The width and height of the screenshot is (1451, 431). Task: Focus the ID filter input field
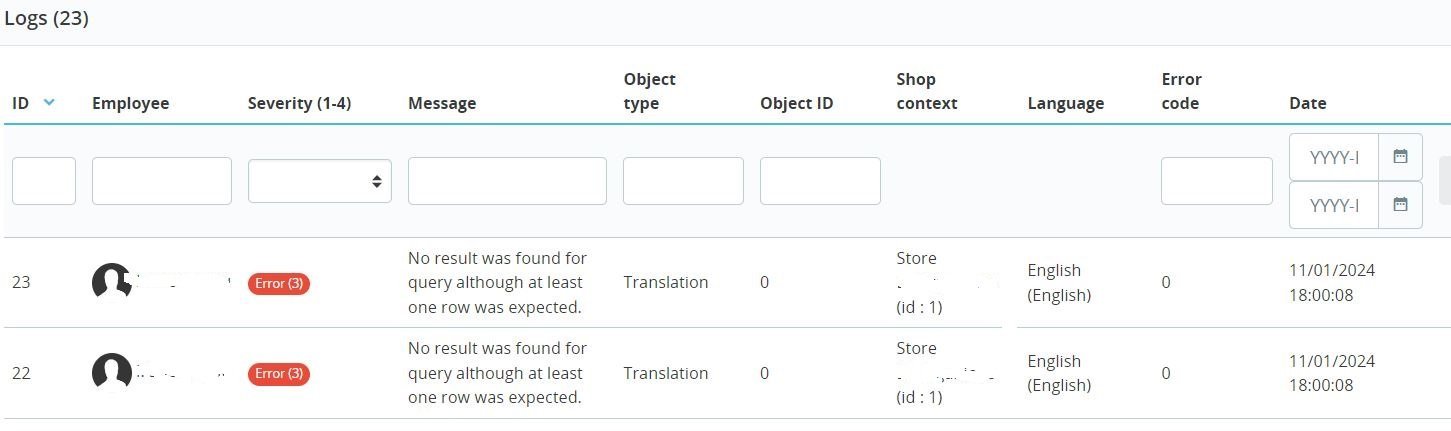tap(44, 181)
